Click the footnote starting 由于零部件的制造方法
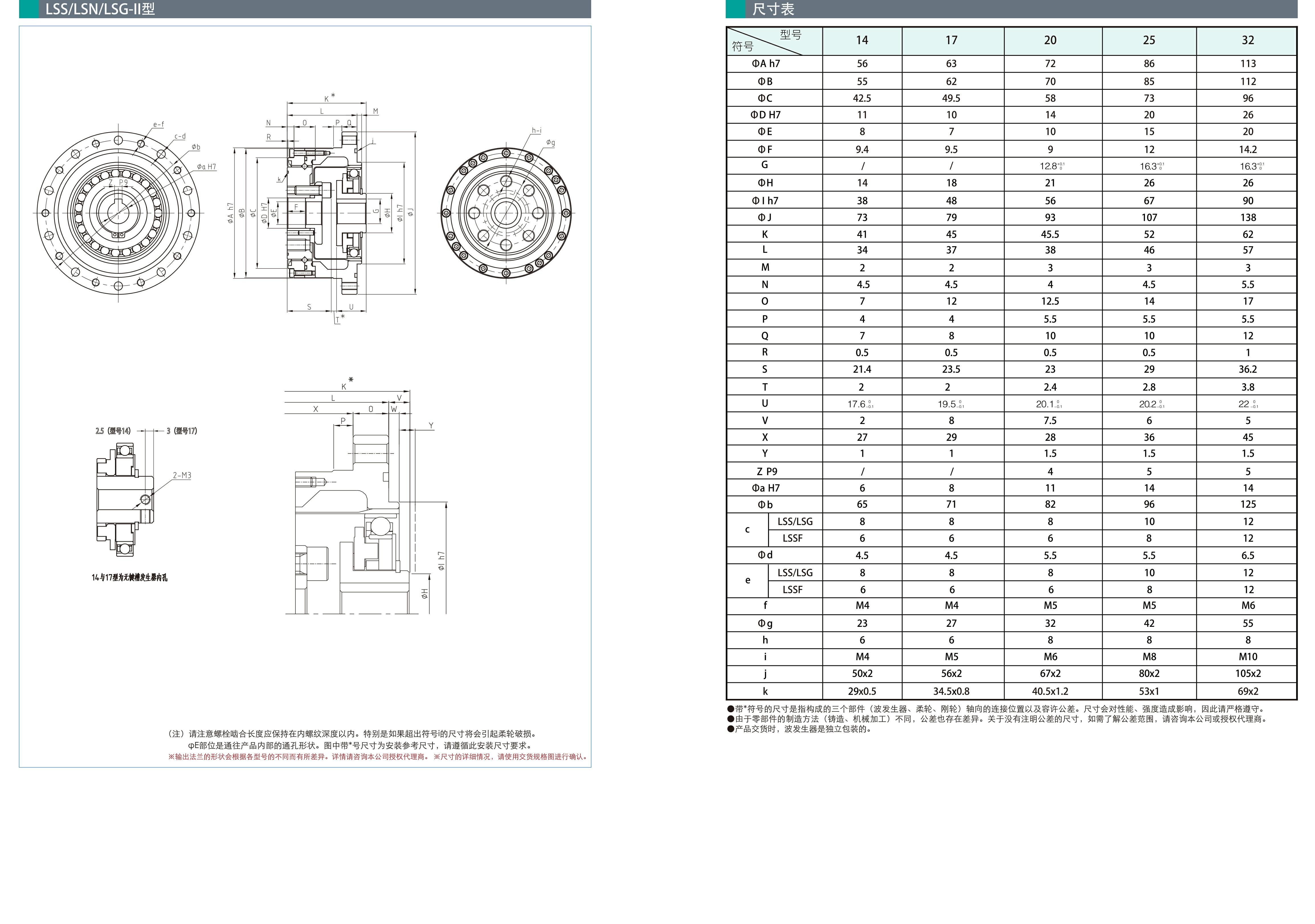This screenshot has height=924, width=1315. 998,719
